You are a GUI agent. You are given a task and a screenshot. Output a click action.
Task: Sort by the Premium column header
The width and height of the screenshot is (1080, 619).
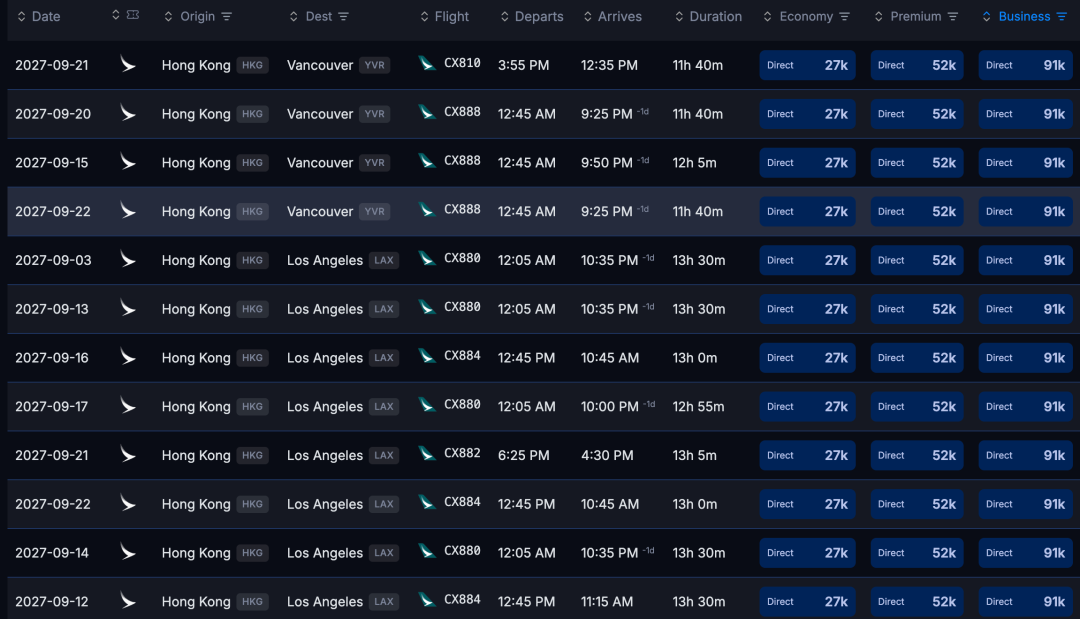pos(908,17)
